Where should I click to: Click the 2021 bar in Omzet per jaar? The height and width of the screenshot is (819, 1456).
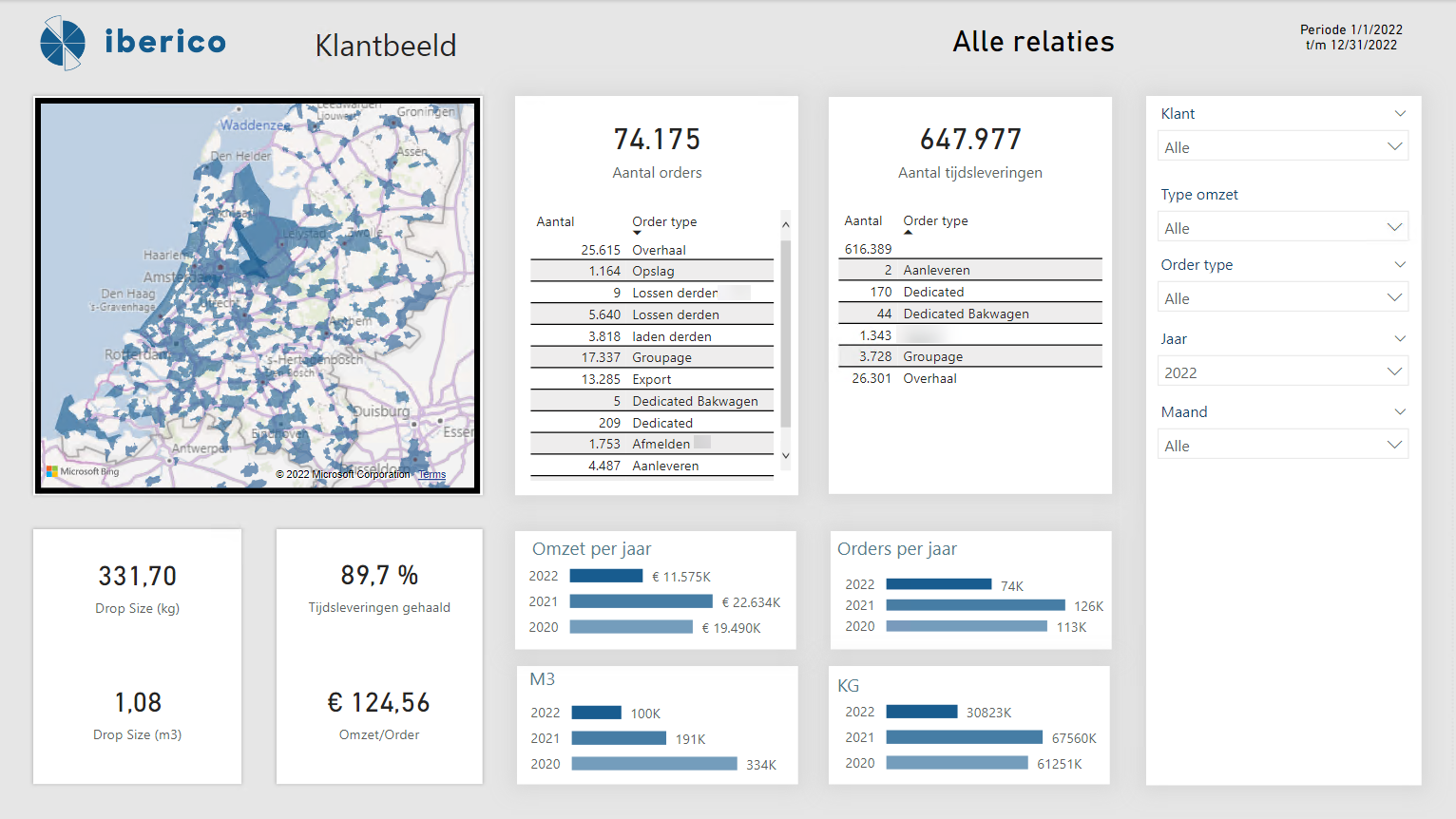tap(642, 601)
